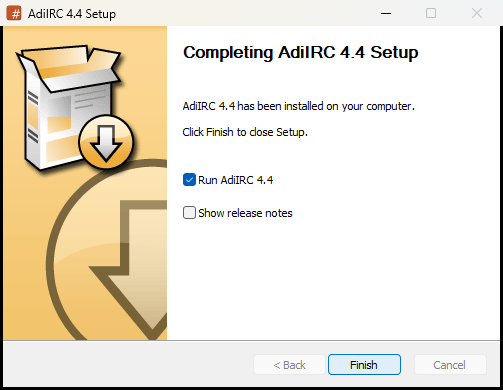The width and height of the screenshot is (503, 390).
Task: Close the Setup window with X
Action: click(477, 13)
